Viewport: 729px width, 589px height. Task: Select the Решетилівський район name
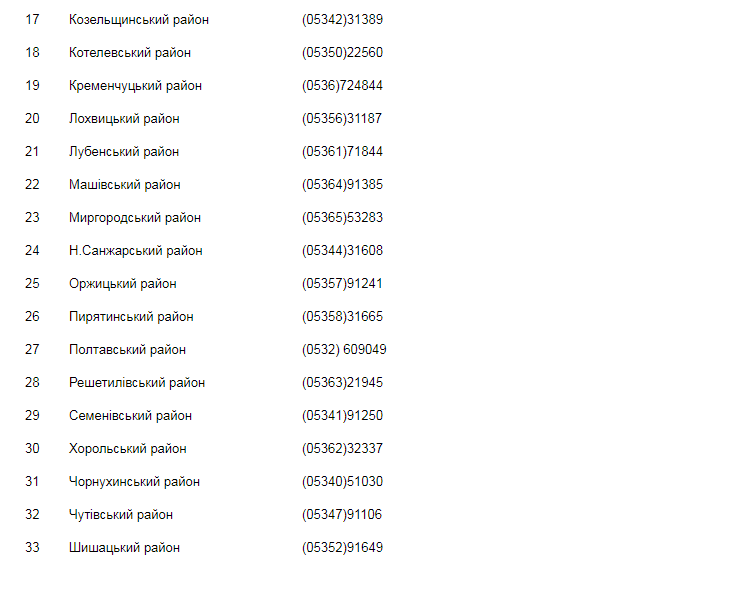pyautogui.click(x=137, y=383)
